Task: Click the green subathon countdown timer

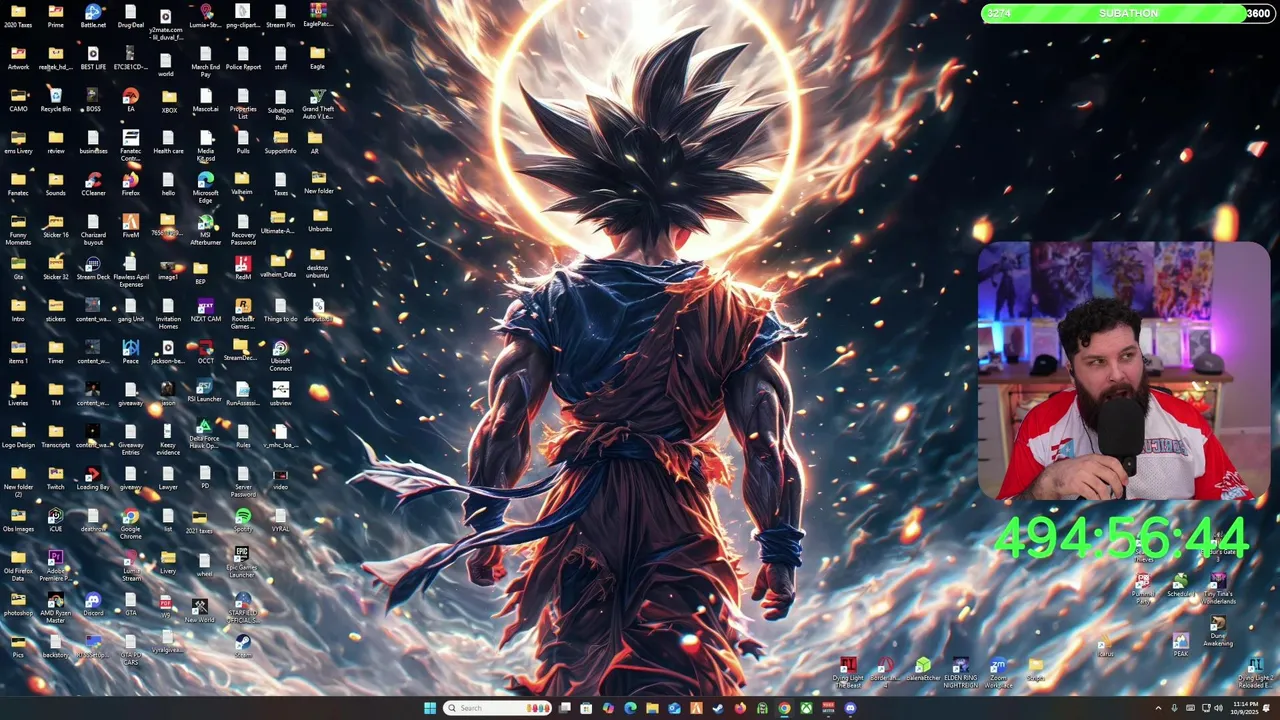Action: pyautogui.click(x=1121, y=539)
